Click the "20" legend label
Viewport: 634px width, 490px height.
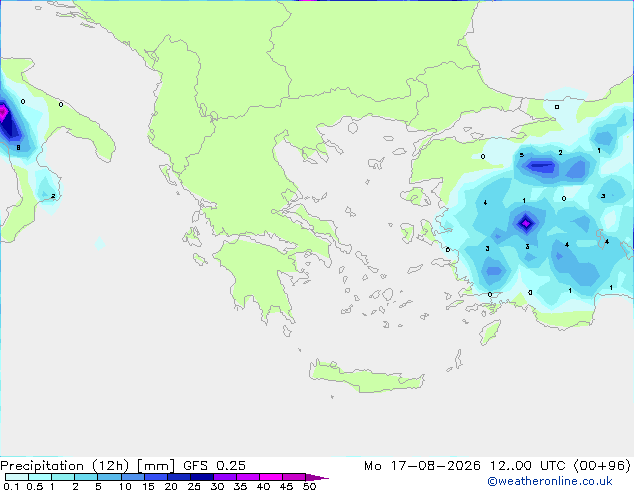point(171,486)
